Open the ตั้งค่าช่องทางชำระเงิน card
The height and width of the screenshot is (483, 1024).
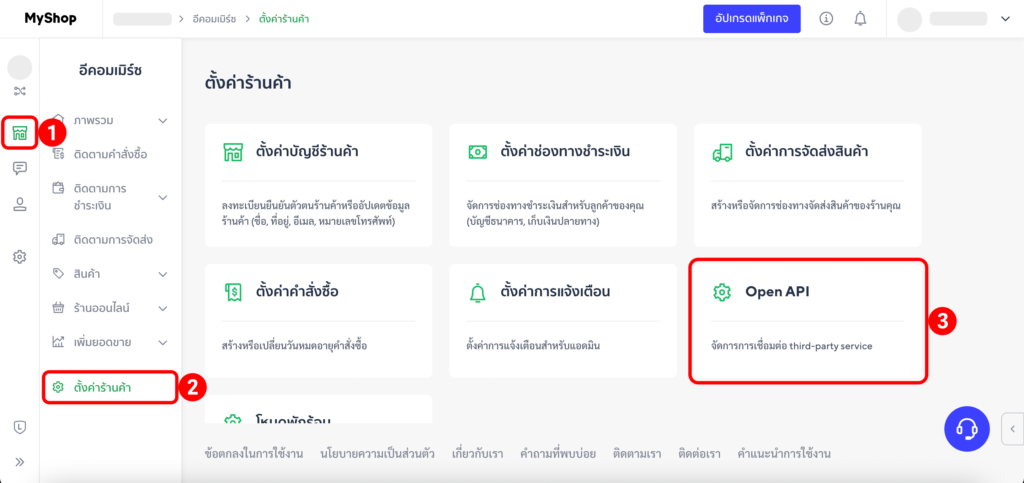[x=562, y=185]
